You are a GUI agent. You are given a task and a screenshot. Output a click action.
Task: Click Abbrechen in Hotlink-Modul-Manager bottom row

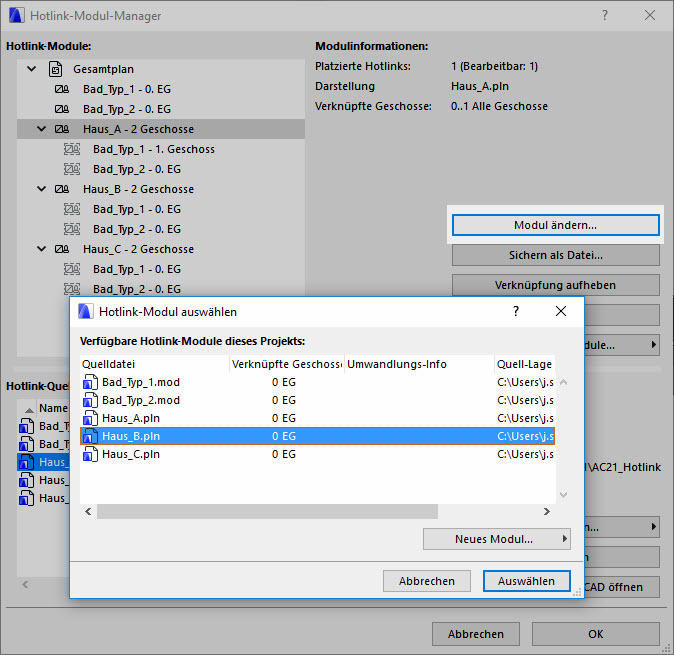click(x=476, y=634)
